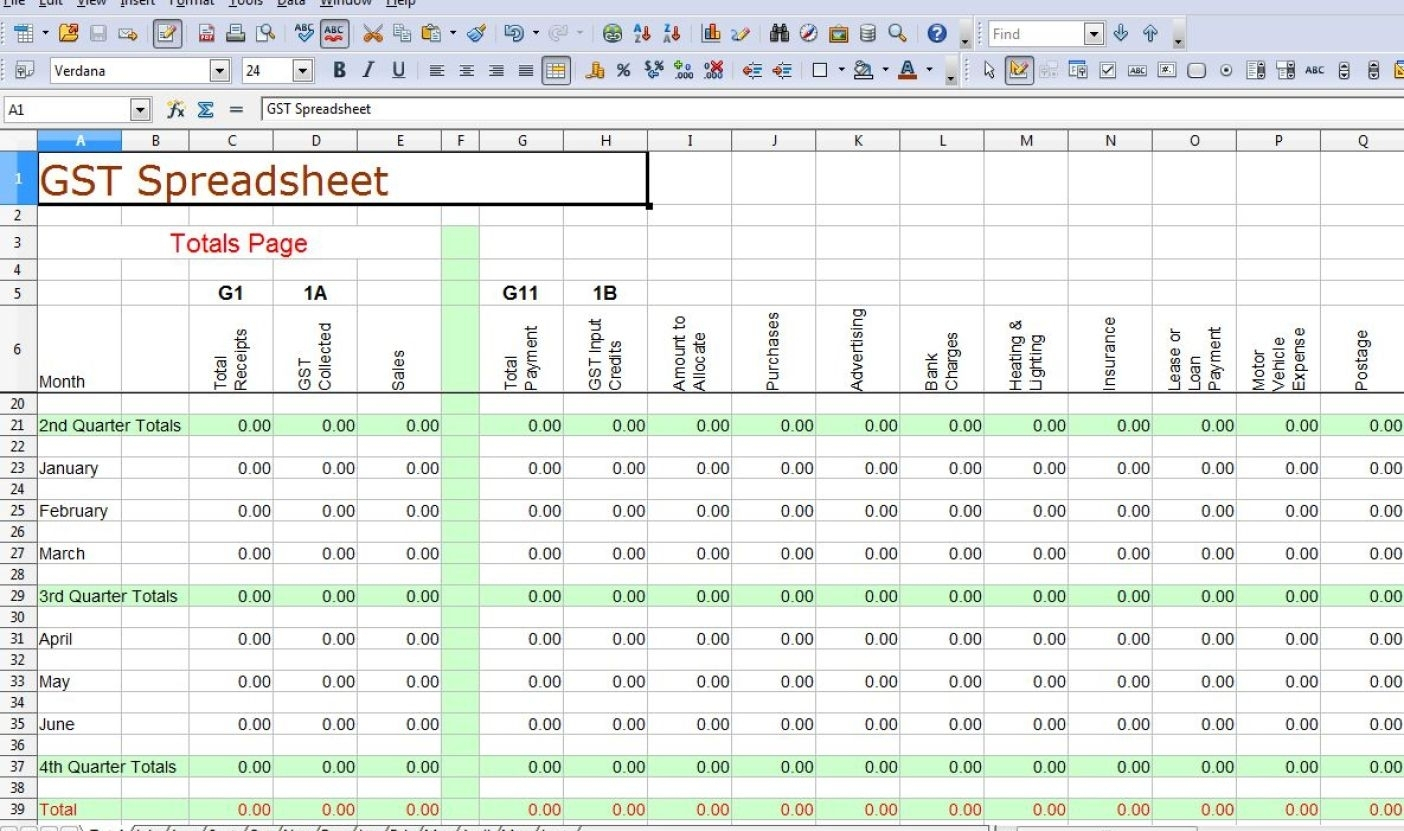Align cell contents left
Viewport: 1404px width, 831px height.
[436, 71]
